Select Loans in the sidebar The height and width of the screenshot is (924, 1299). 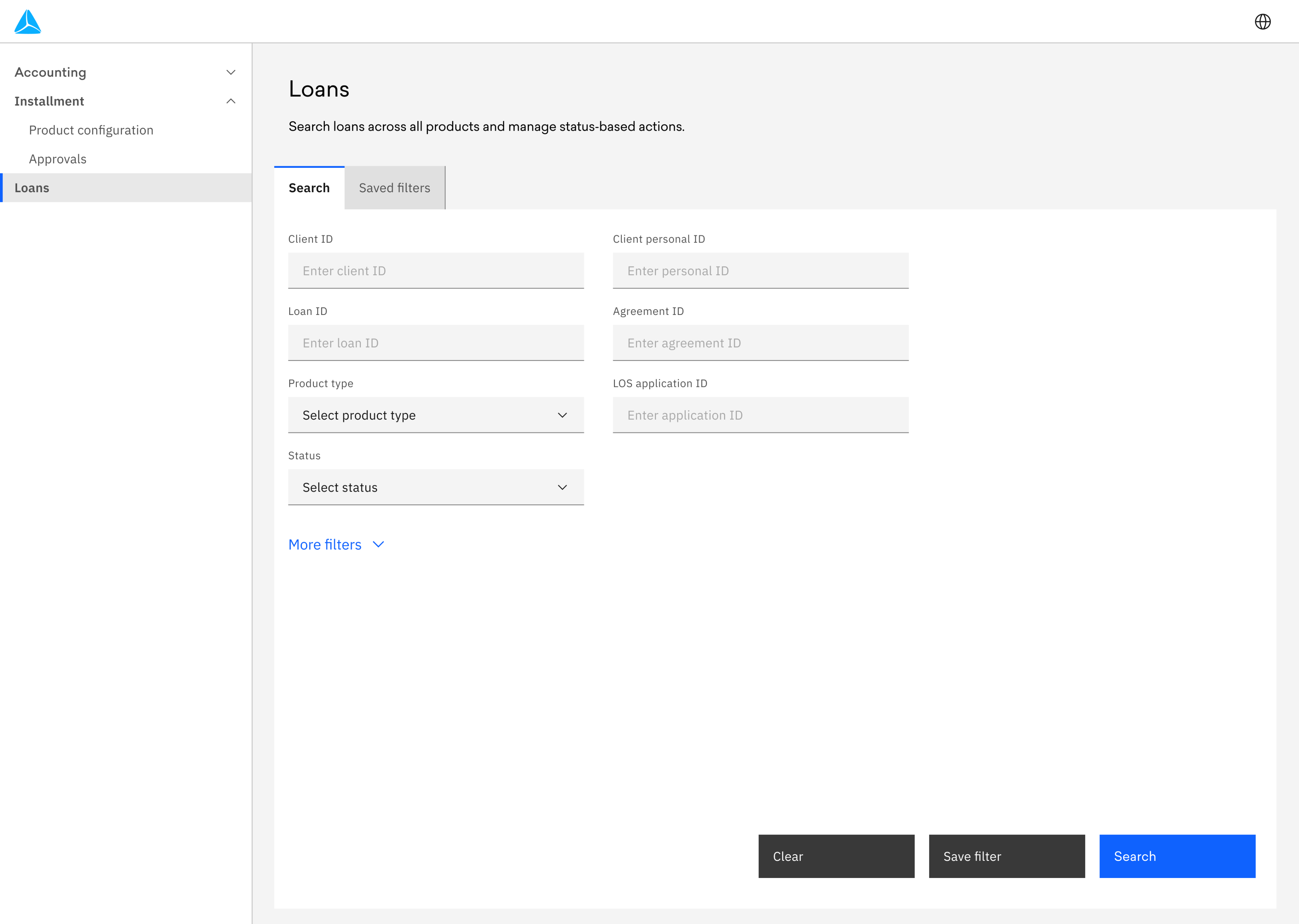pyautogui.click(x=126, y=188)
